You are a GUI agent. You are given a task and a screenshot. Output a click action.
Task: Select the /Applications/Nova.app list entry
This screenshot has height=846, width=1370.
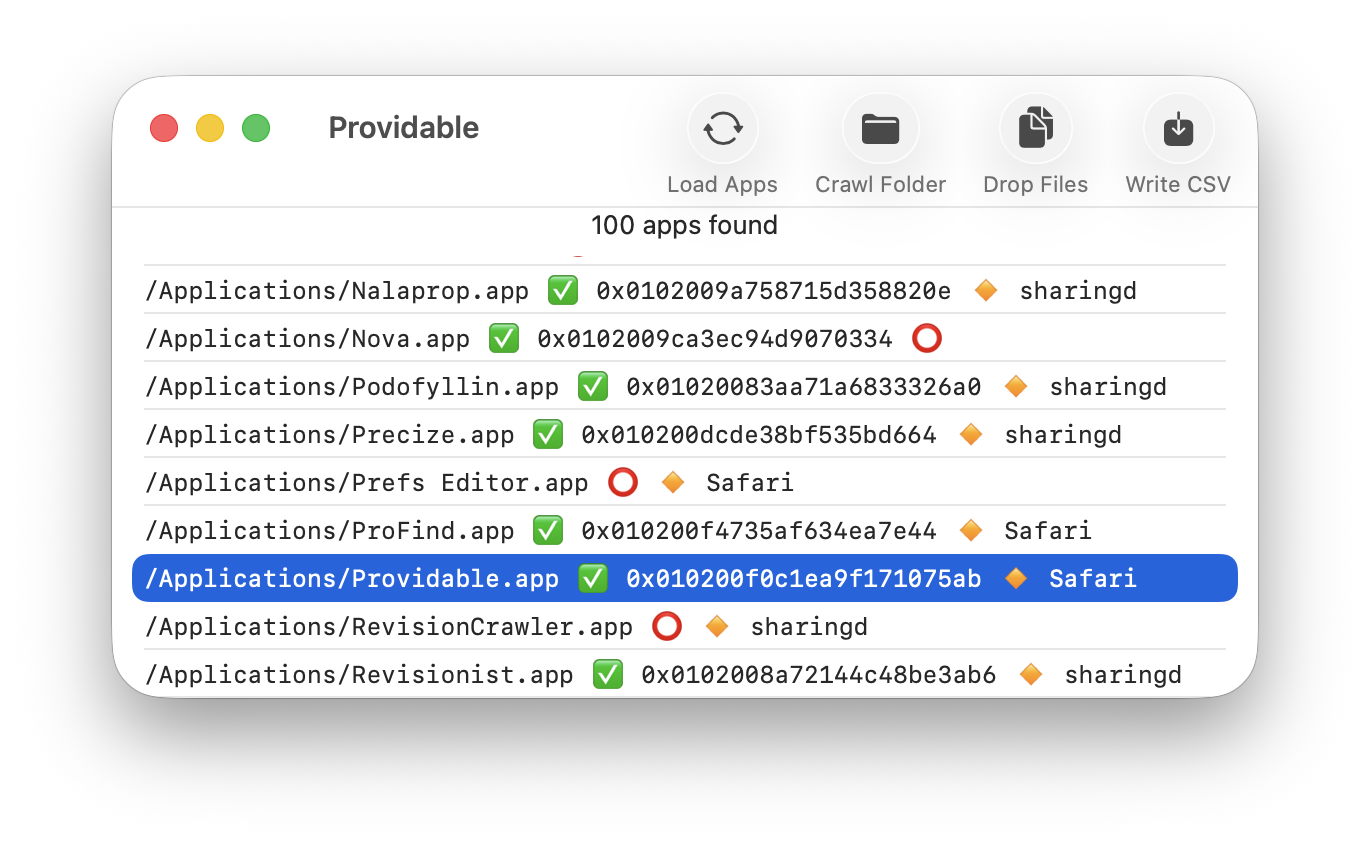pos(306,339)
